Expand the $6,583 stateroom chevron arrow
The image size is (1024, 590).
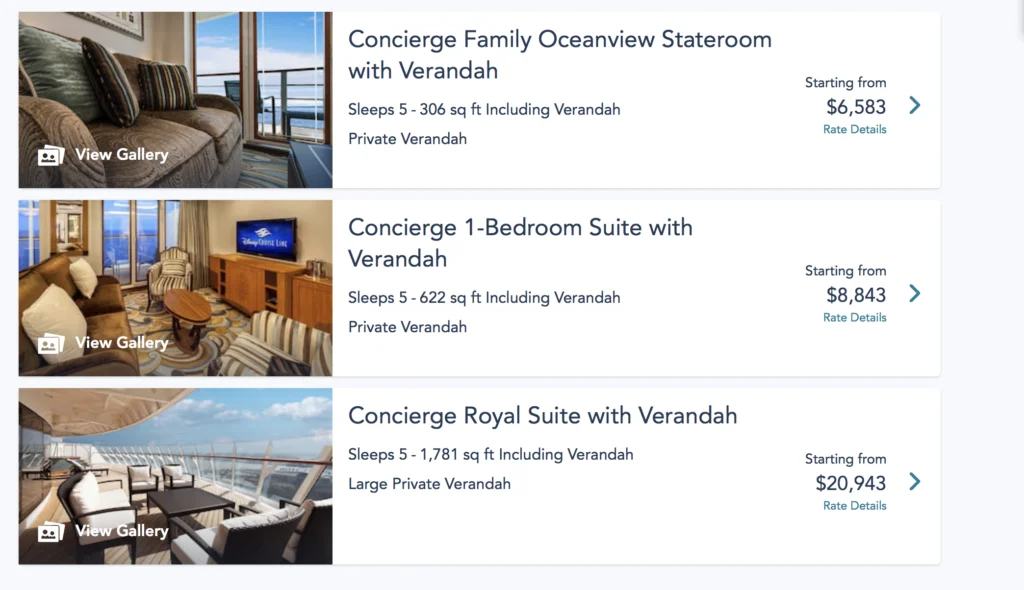[x=914, y=105]
